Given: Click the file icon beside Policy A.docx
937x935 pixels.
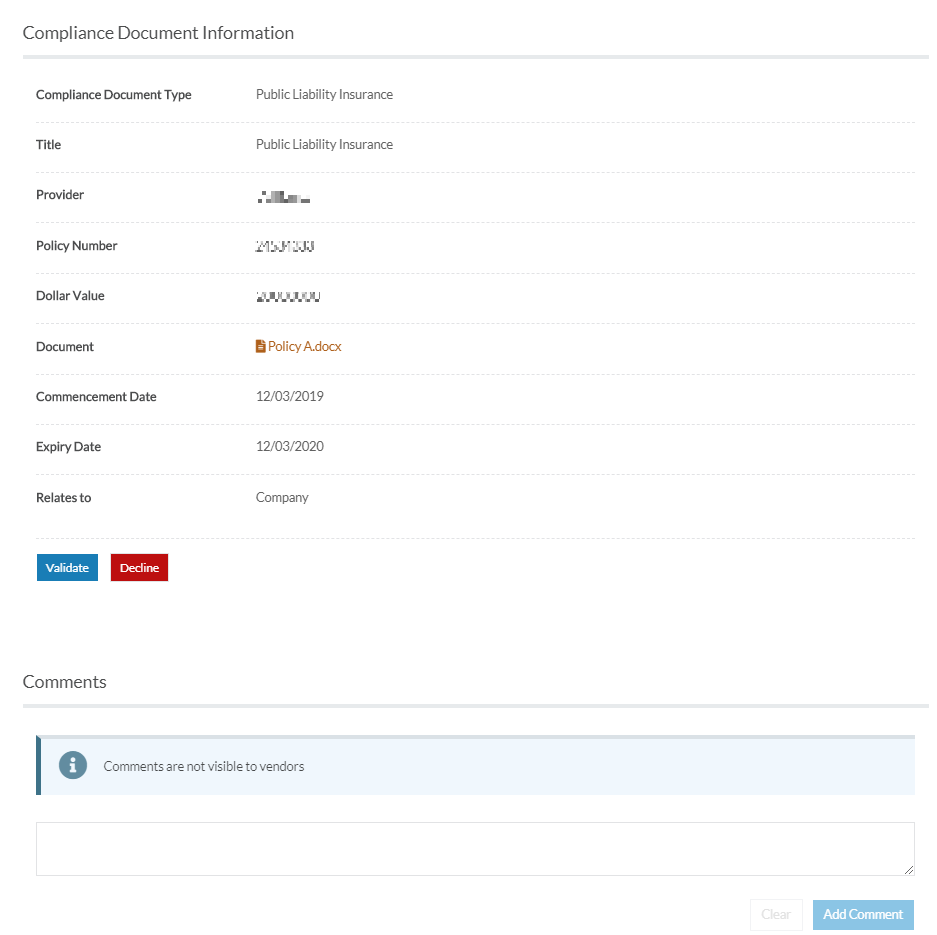Looking at the screenshot, I should tap(261, 347).
